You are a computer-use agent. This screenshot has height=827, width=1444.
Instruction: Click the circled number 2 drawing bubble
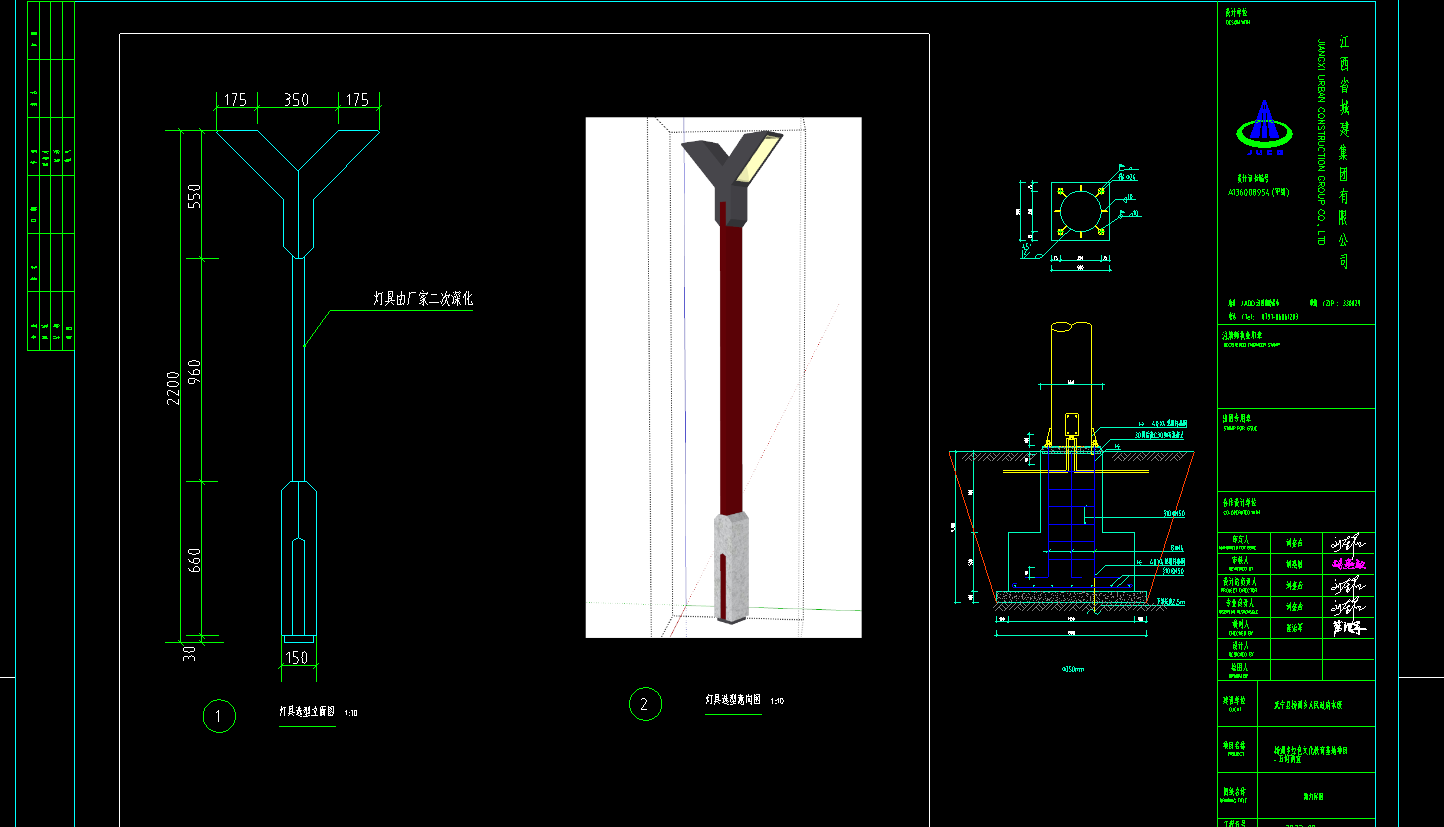(645, 704)
